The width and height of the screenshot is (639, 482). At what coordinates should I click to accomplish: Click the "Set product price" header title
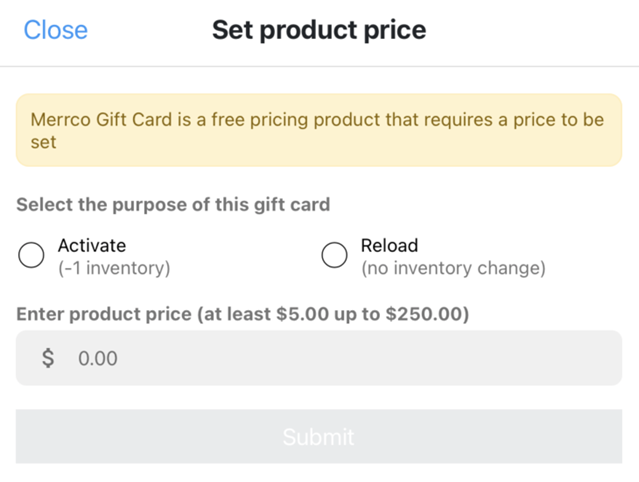click(x=319, y=30)
